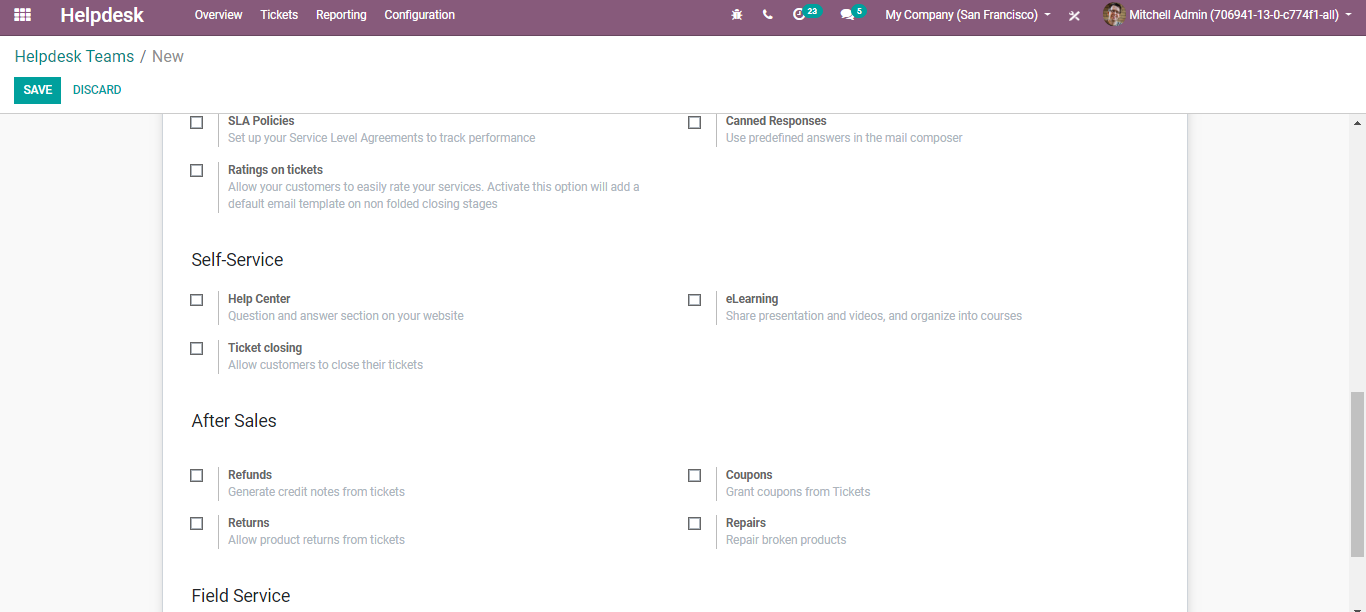
Task: Click the debug bug icon
Action: [x=737, y=15]
